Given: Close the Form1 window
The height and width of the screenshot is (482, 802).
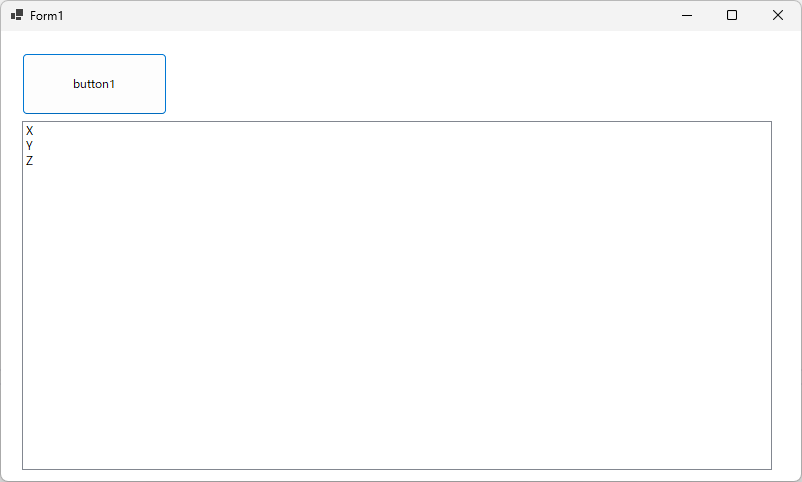Looking at the screenshot, I should [x=777, y=15].
